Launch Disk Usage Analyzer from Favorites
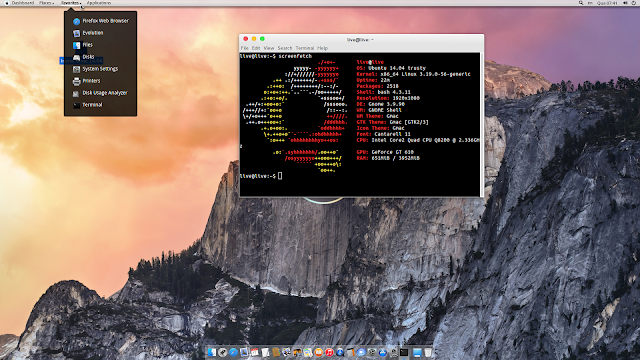This screenshot has height=360, width=640. (100, 93)
